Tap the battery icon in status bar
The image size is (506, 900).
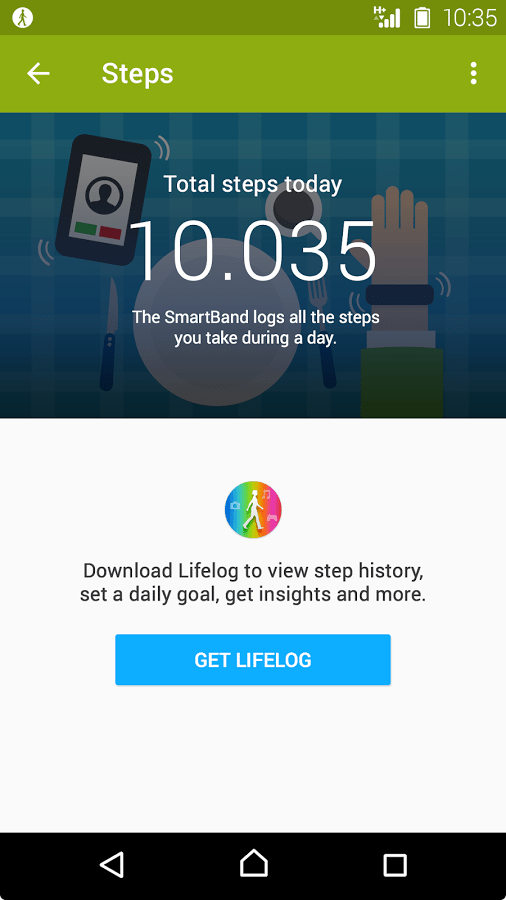(x=422, y=17)
